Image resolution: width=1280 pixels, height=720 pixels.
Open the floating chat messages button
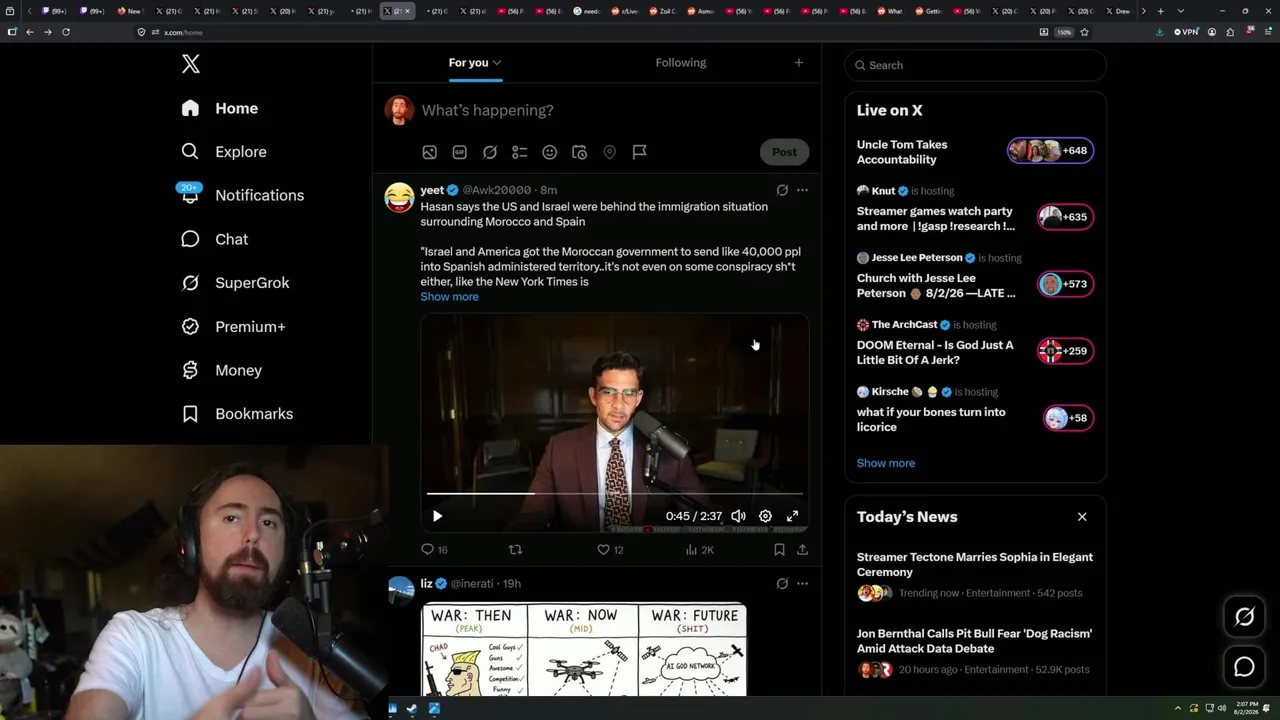click(1244, 666)
